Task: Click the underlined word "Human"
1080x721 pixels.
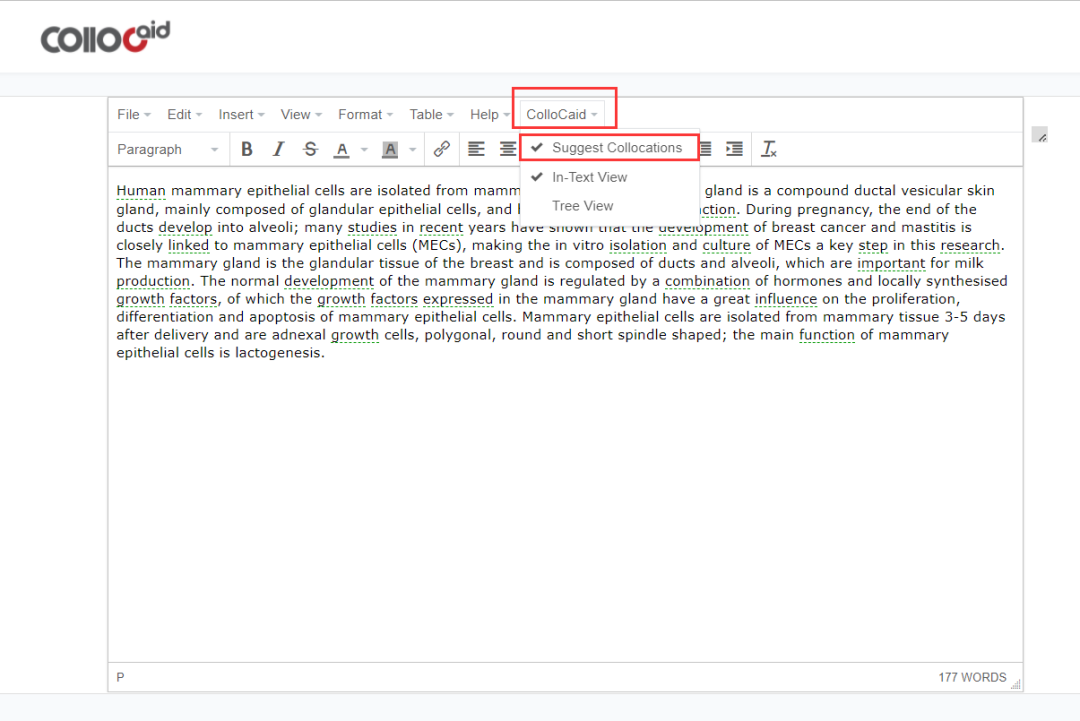Action: pos(141,191)
